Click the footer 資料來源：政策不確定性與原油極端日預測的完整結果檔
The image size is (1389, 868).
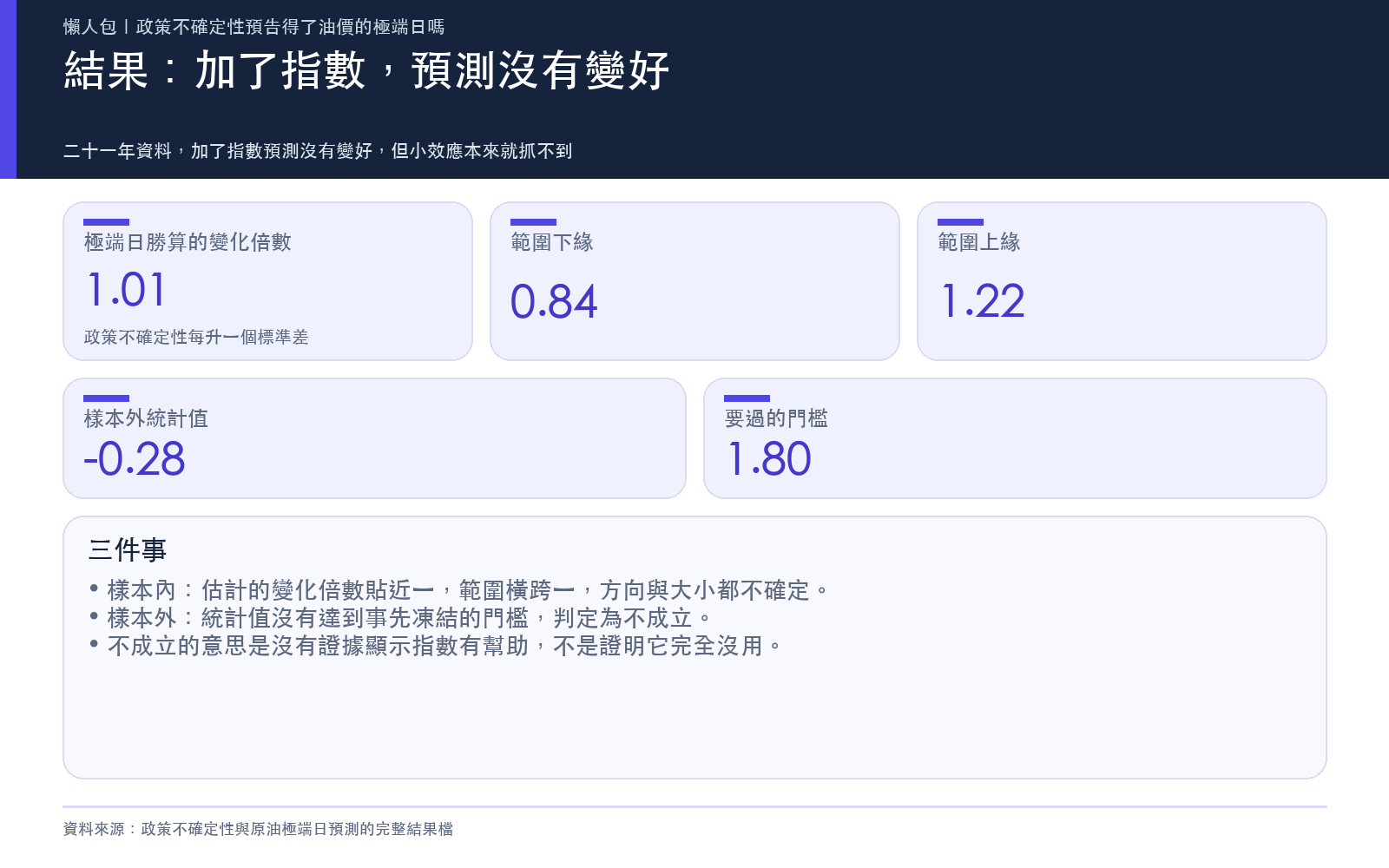(x=258, y=829)
